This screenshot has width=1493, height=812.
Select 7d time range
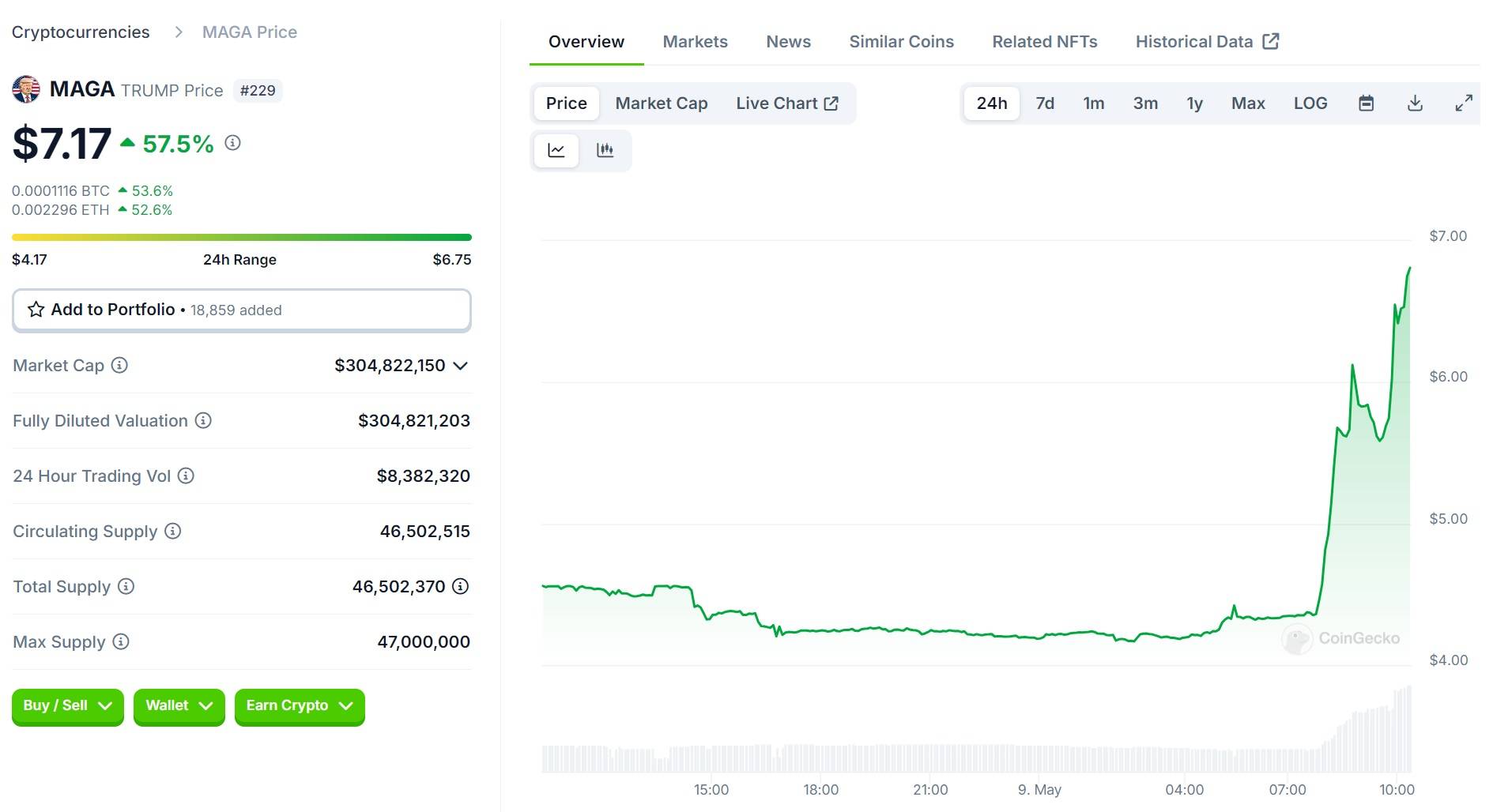pyautogui.click(x=1045, y=103)
